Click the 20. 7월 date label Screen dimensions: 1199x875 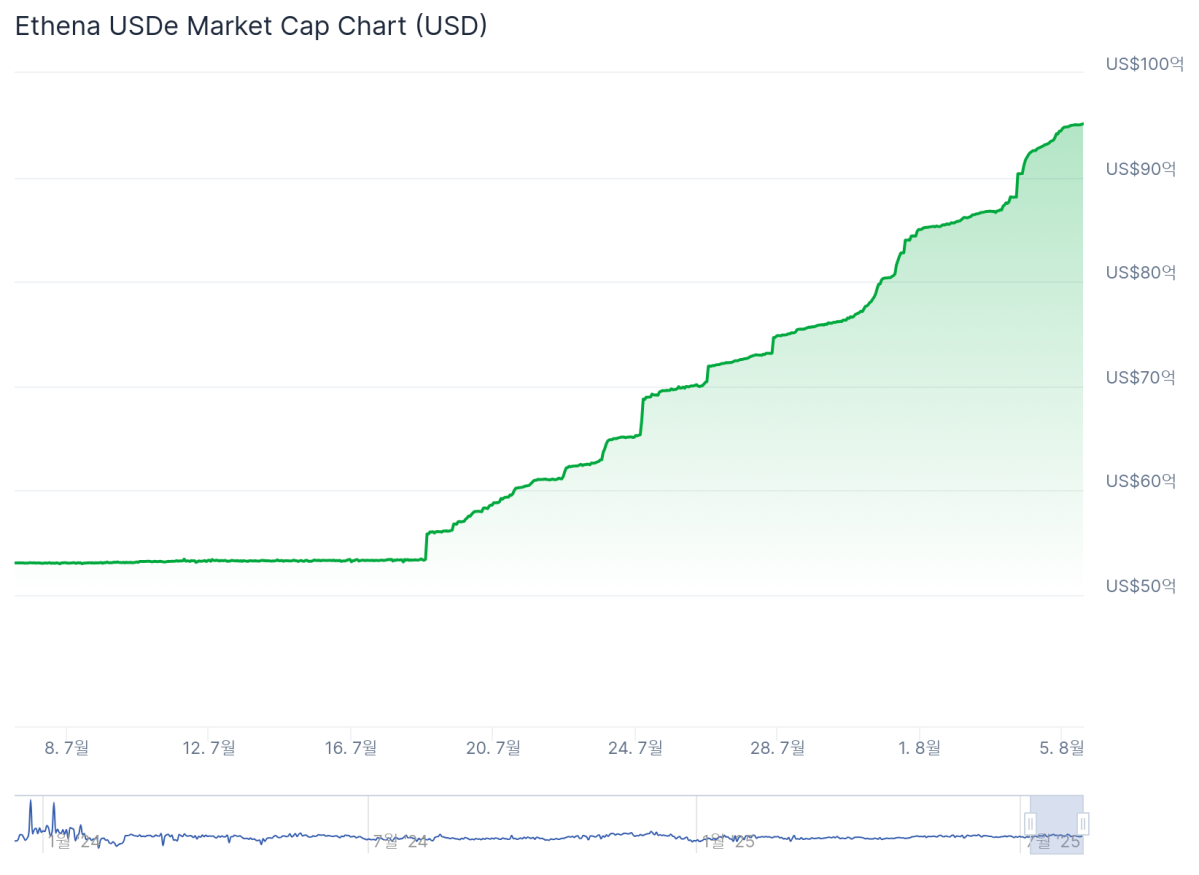coord(494,747)
